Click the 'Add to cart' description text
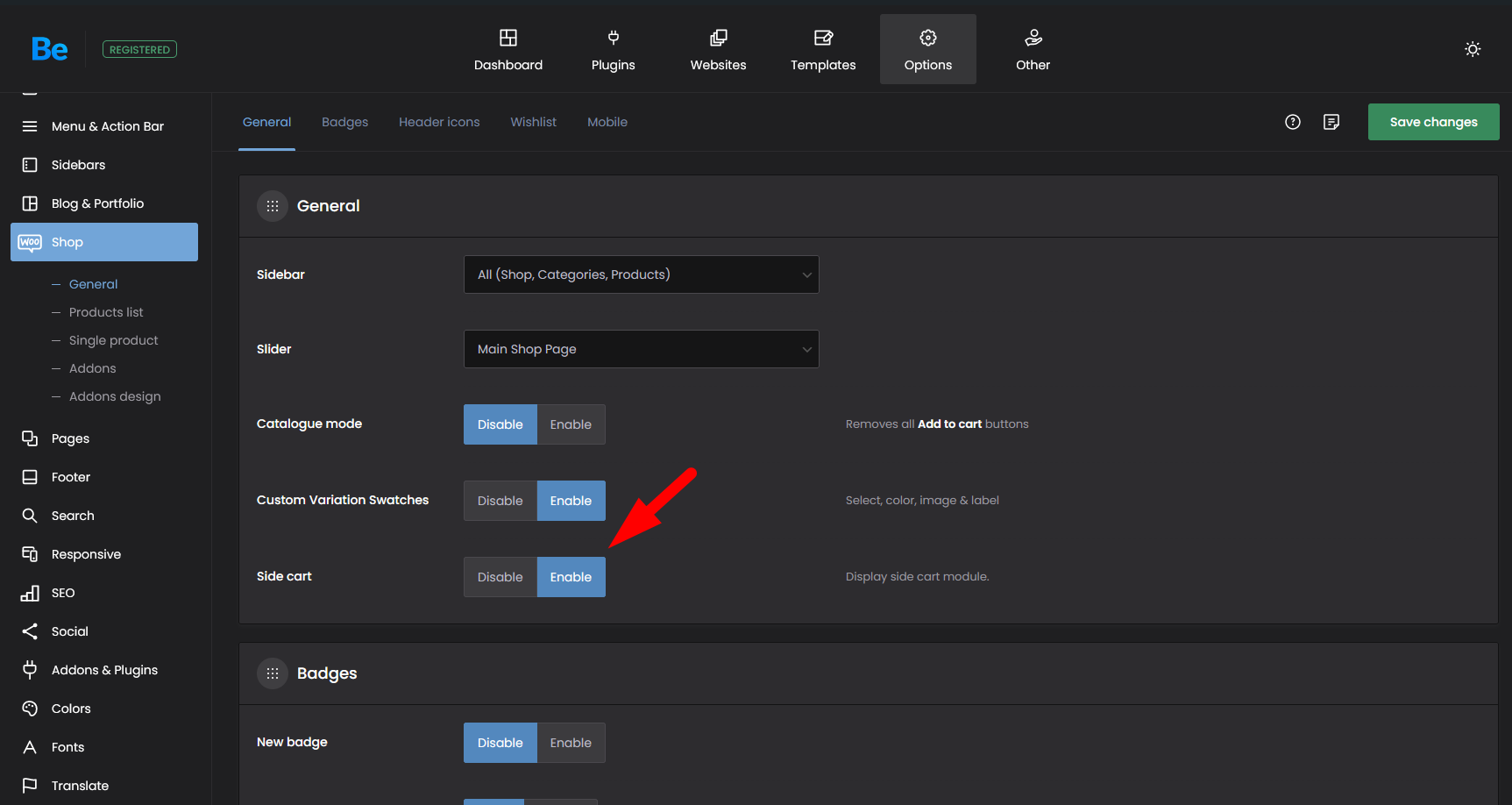The image size is (1512, 805). pos(949,424)
